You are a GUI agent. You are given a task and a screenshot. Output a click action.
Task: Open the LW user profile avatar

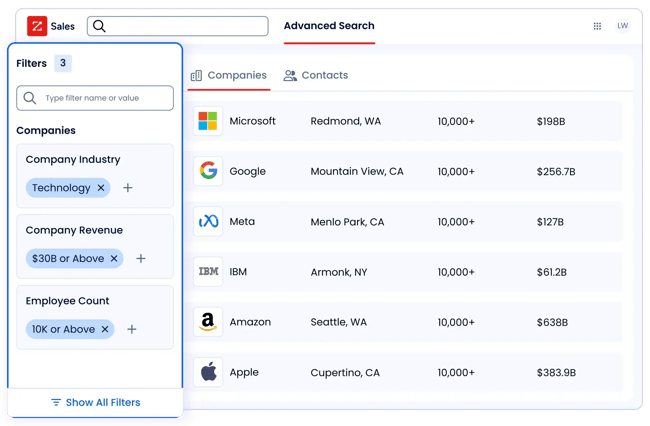point(623,26)
